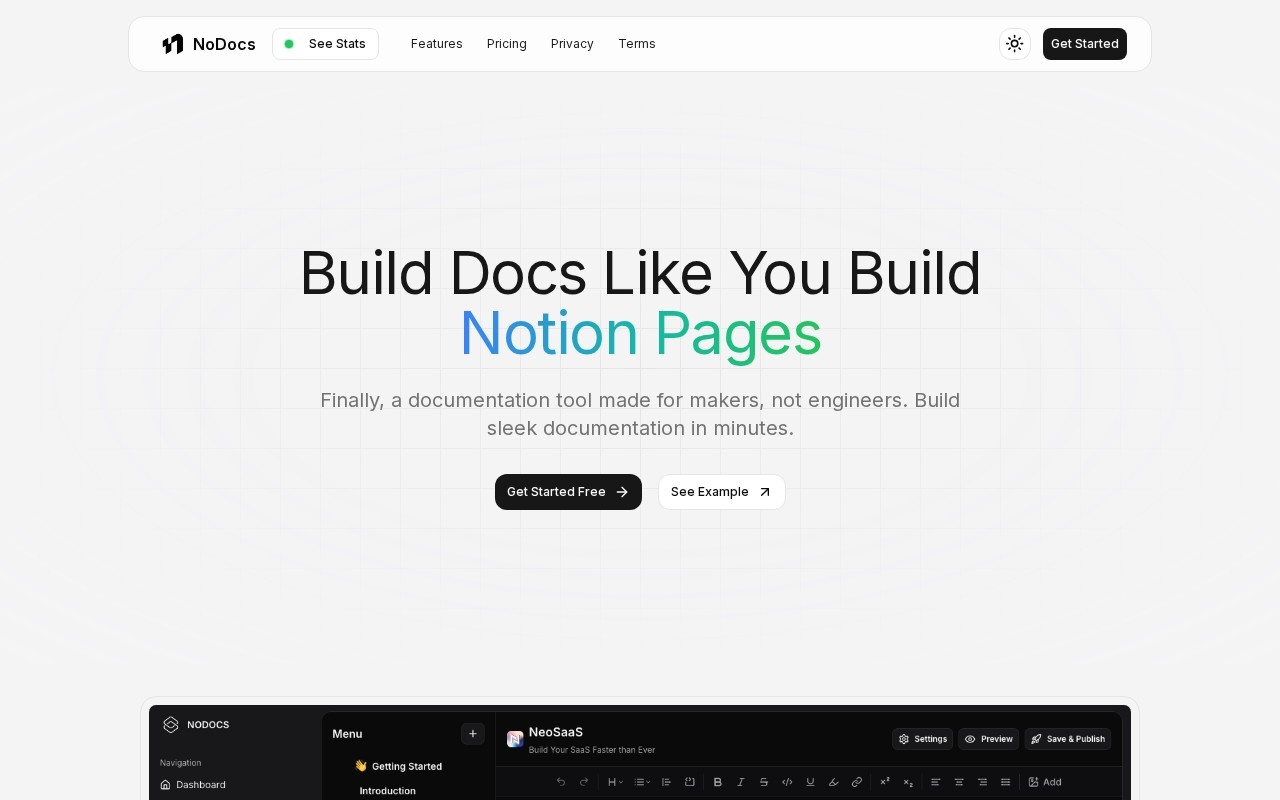The width and height of the screenshot is (1280, 800).
Task: Click the Save & Publish button
Action: pos(1068,739)
